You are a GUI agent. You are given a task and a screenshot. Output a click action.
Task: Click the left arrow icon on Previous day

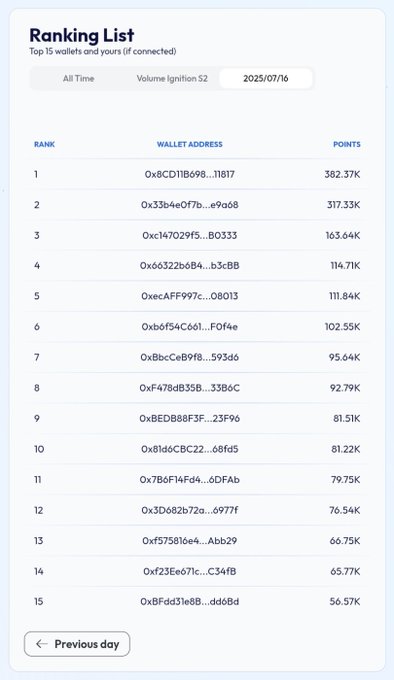[x=42, y=644]
